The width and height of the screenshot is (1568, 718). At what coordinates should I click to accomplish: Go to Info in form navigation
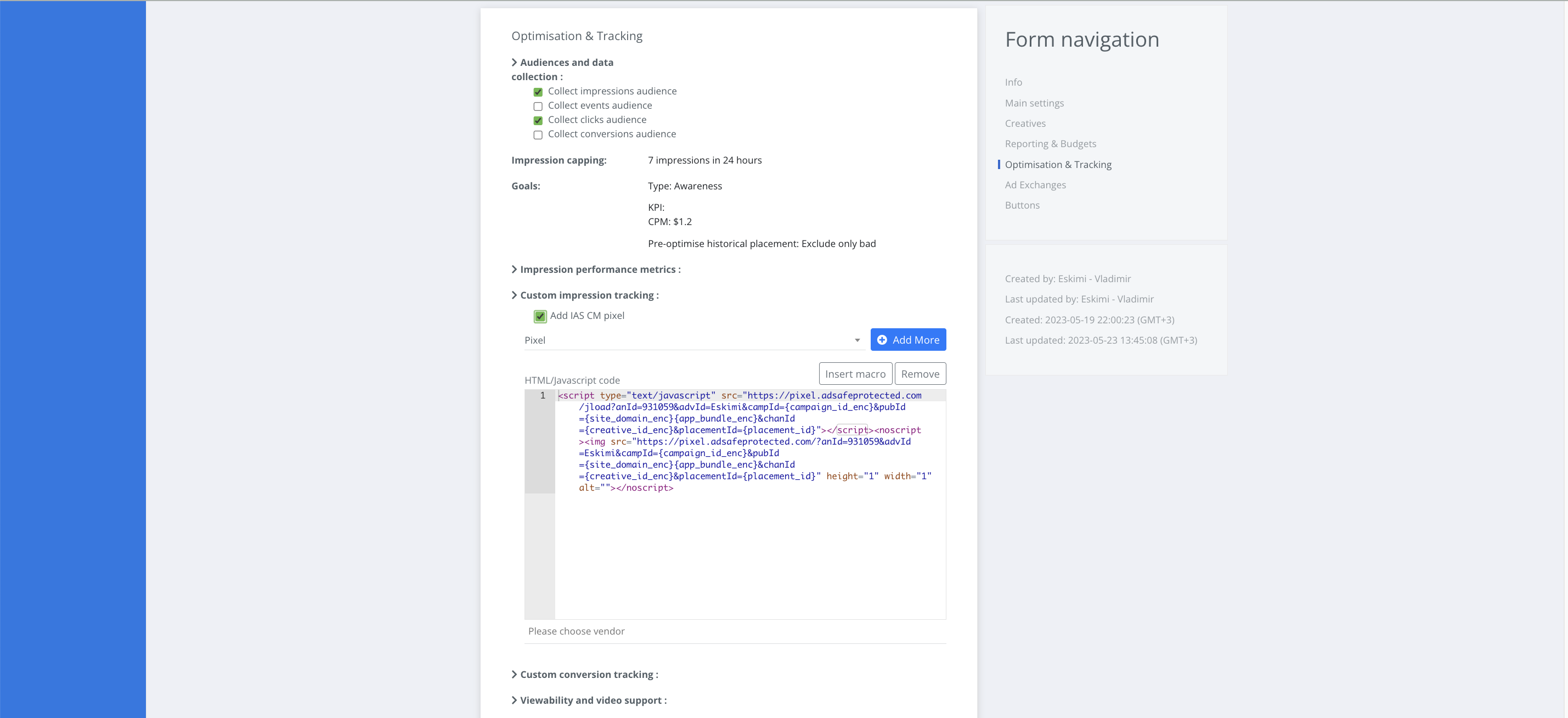[x=1013, y=82]
